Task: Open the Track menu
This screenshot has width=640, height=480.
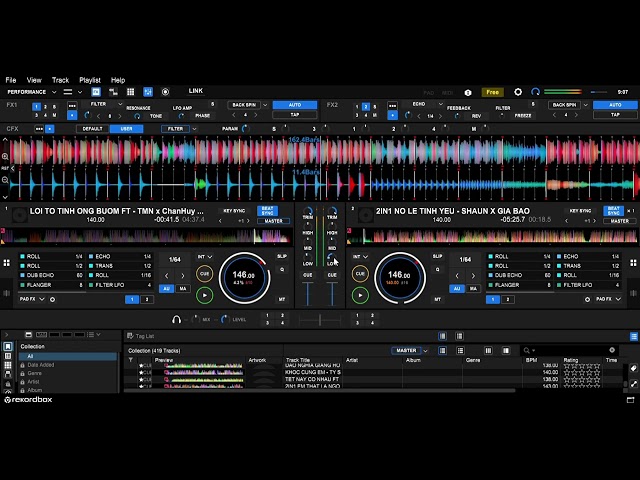Action: click(x=60, y=80)
